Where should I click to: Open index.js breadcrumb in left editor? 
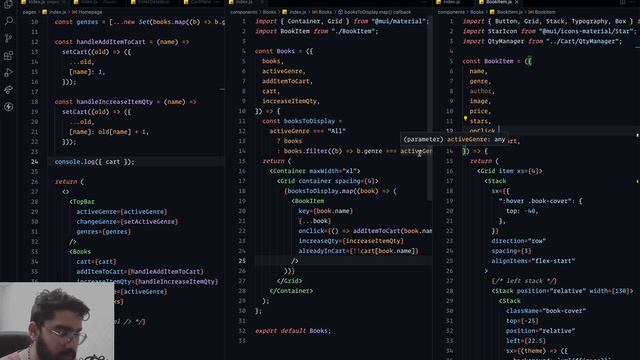tap(54, 12)
